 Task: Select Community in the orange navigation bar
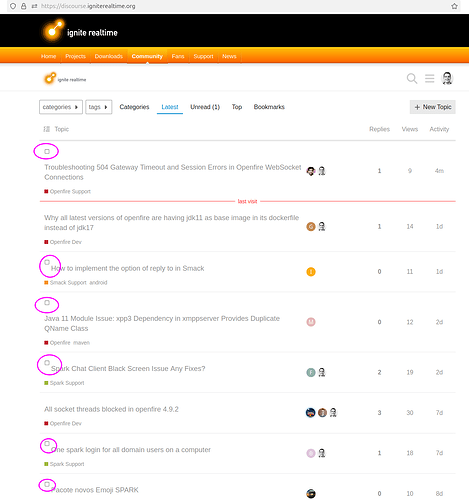click(x=147, y=56)
